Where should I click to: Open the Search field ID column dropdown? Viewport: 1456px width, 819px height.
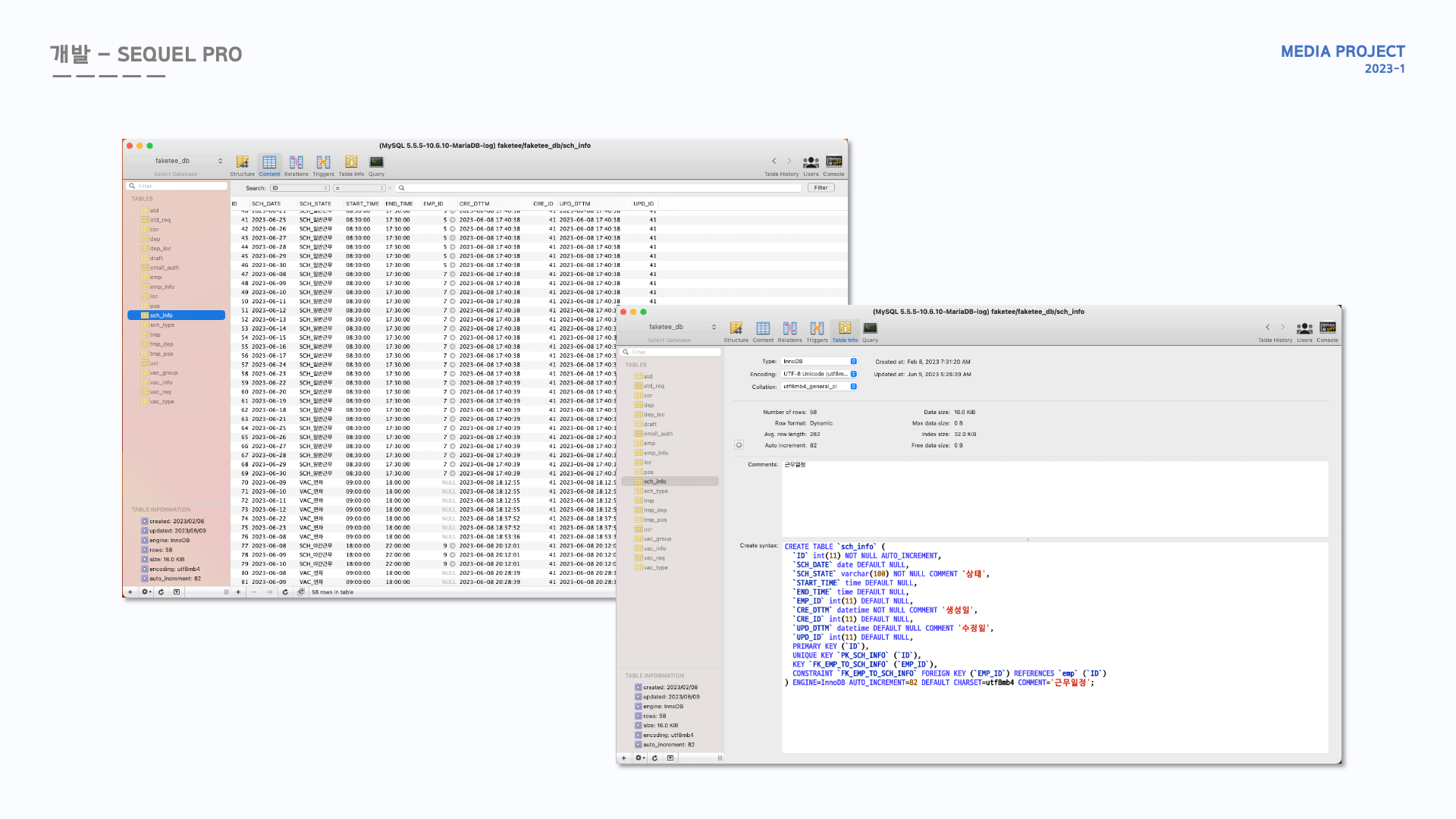(300, 188)
